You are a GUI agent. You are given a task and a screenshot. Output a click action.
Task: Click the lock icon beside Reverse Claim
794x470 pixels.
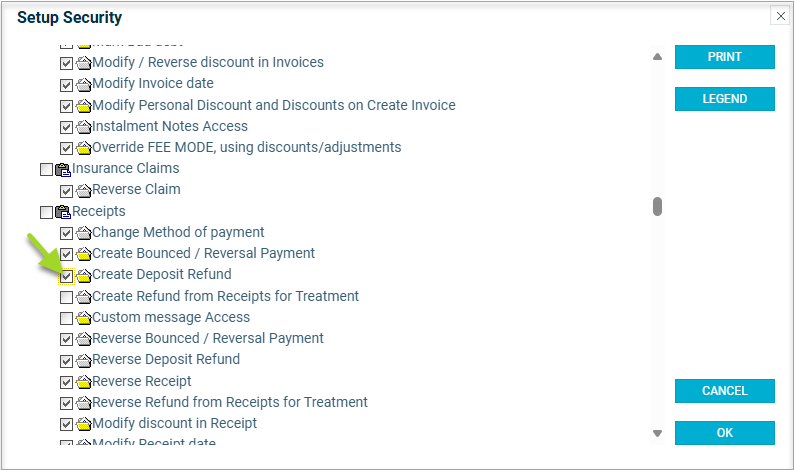point(84,190)
